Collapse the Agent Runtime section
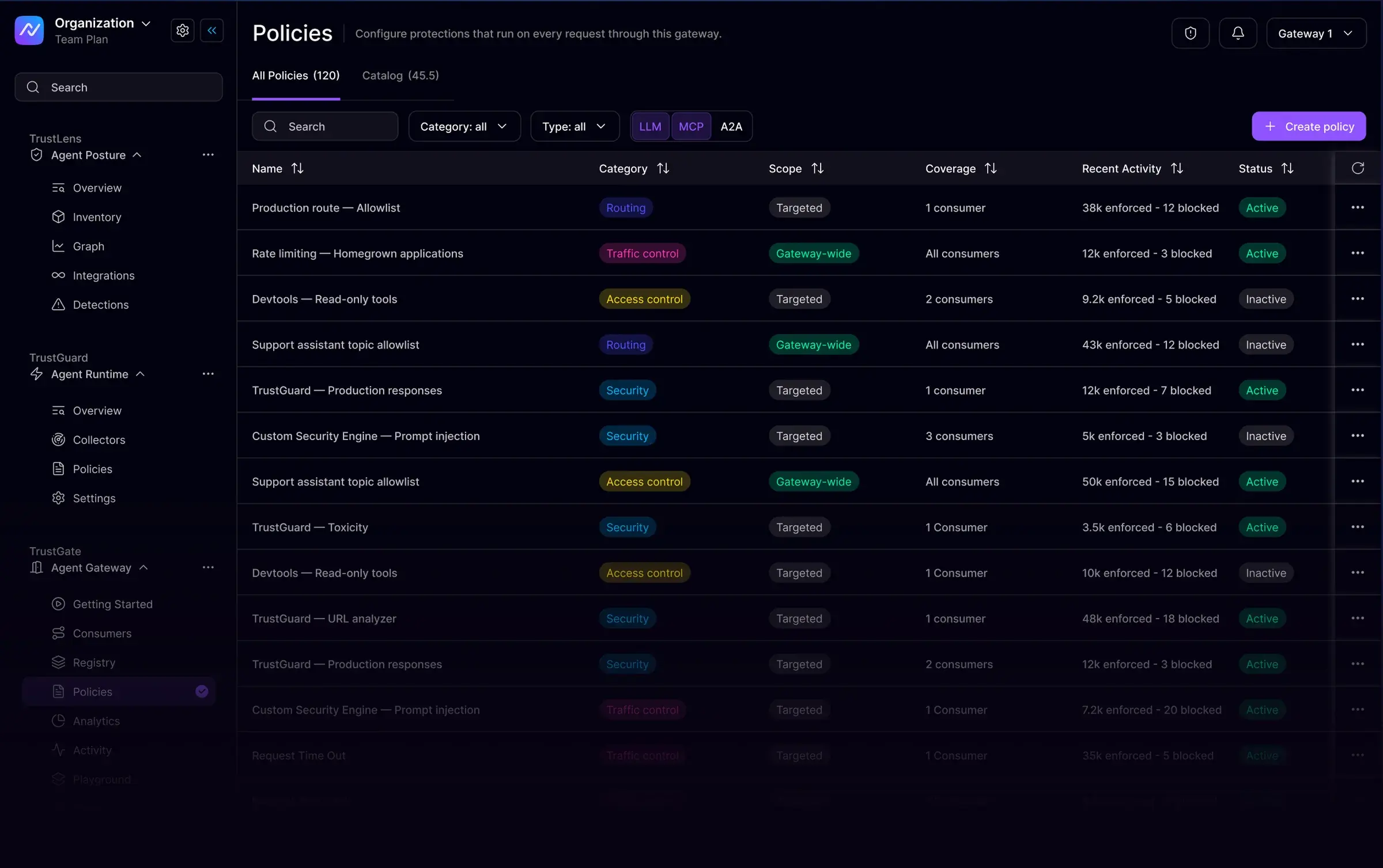The width and height of the screenshot is (1383, 868). click(x=140, y=374)
